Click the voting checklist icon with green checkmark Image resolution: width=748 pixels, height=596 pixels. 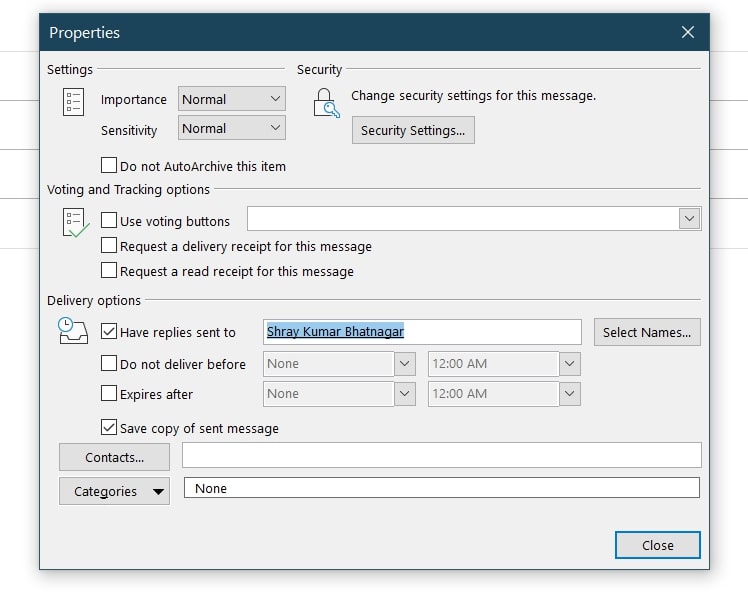[x=75, y=223]
